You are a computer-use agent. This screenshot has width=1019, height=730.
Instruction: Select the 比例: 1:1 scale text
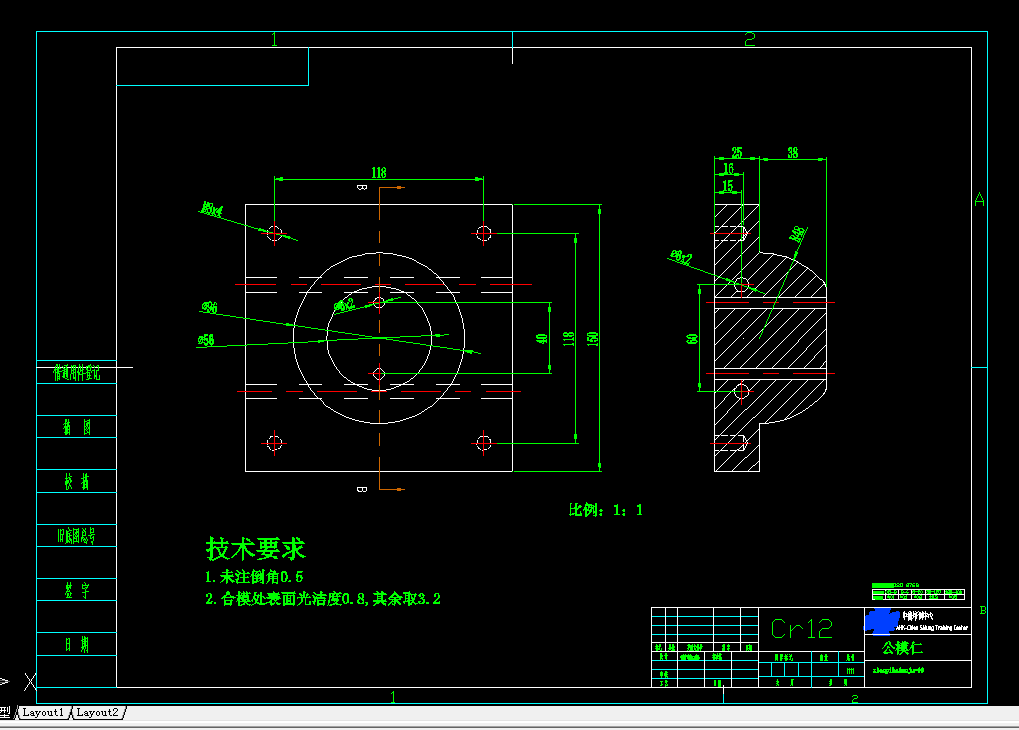pos(606,510)
